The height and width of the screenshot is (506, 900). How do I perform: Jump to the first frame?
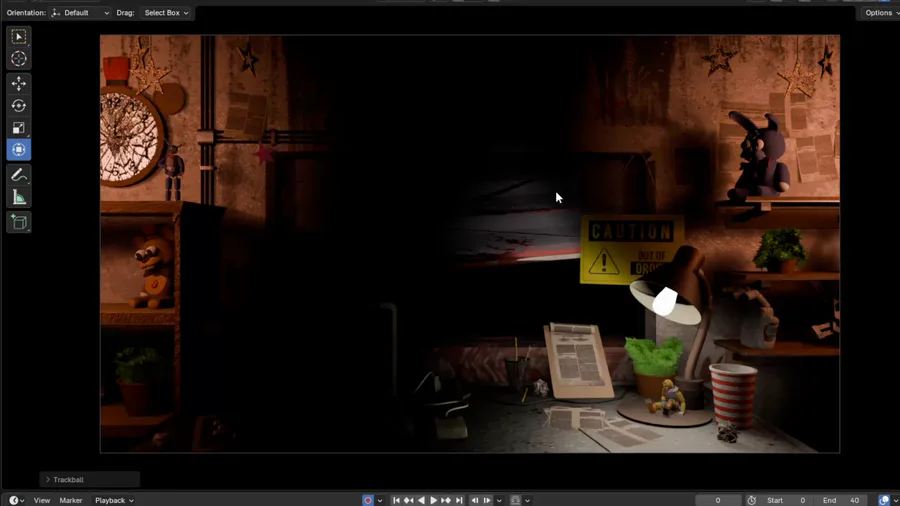[x=396, y=500]
